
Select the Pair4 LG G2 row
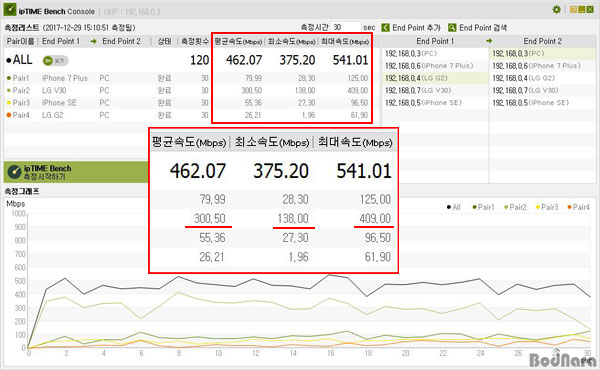(x=107, y=115)
